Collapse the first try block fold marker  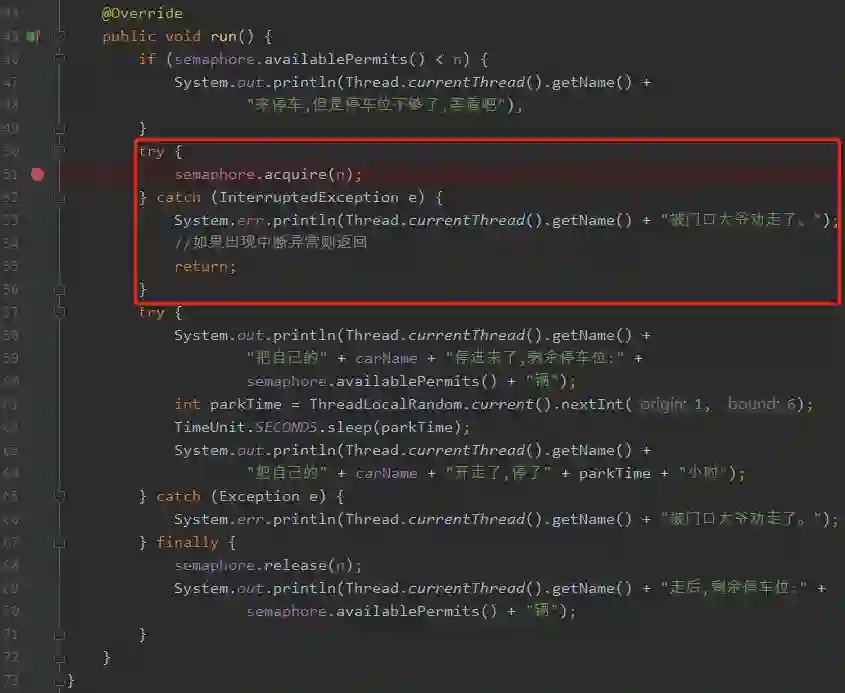coord(60,150)
